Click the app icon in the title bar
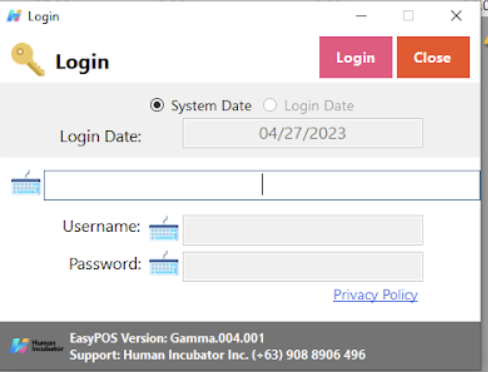488x372 pixels. [x=14, y=16]
